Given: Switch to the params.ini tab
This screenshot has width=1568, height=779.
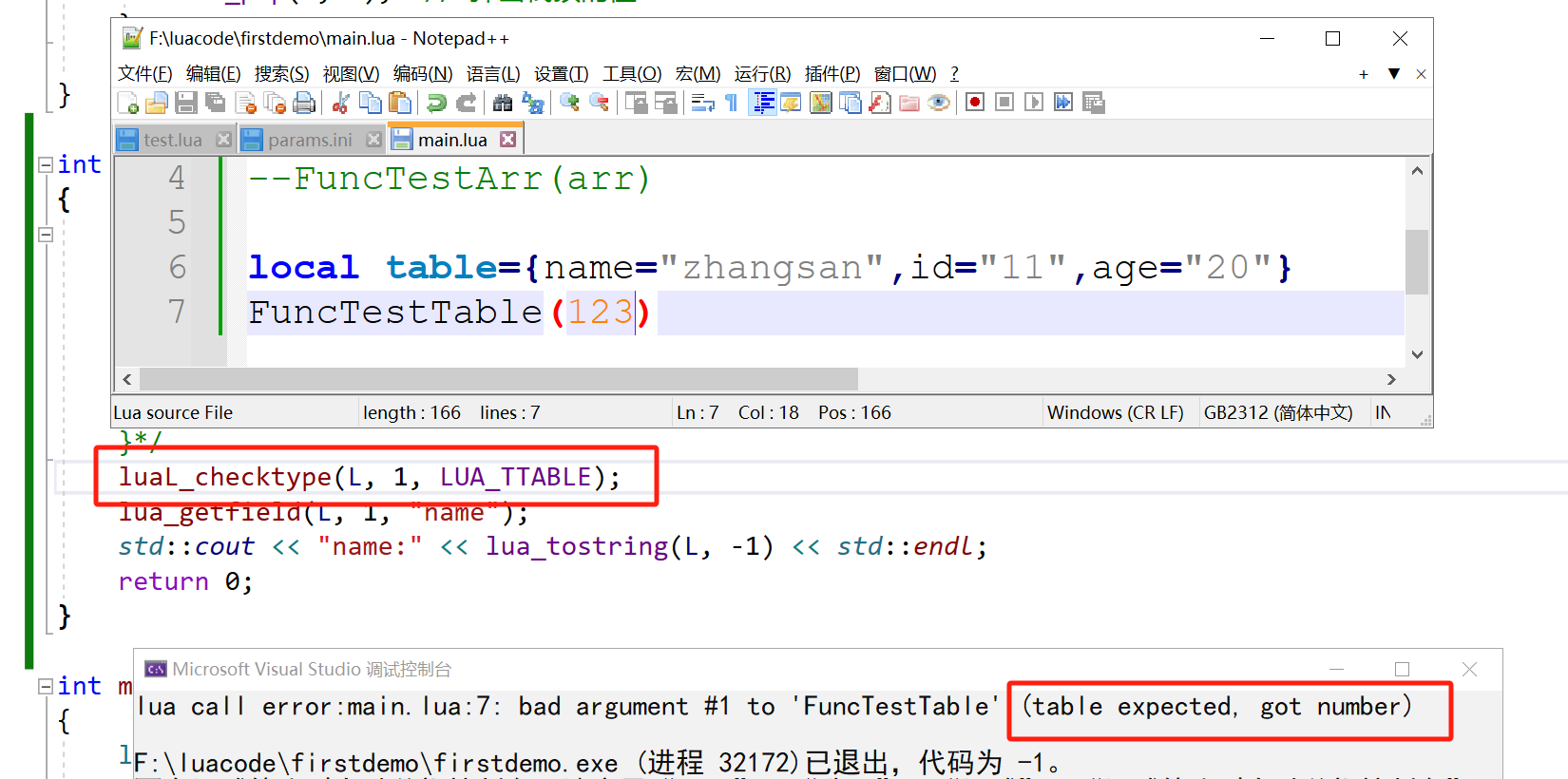Looking at the screenshot, I should 310,140.
